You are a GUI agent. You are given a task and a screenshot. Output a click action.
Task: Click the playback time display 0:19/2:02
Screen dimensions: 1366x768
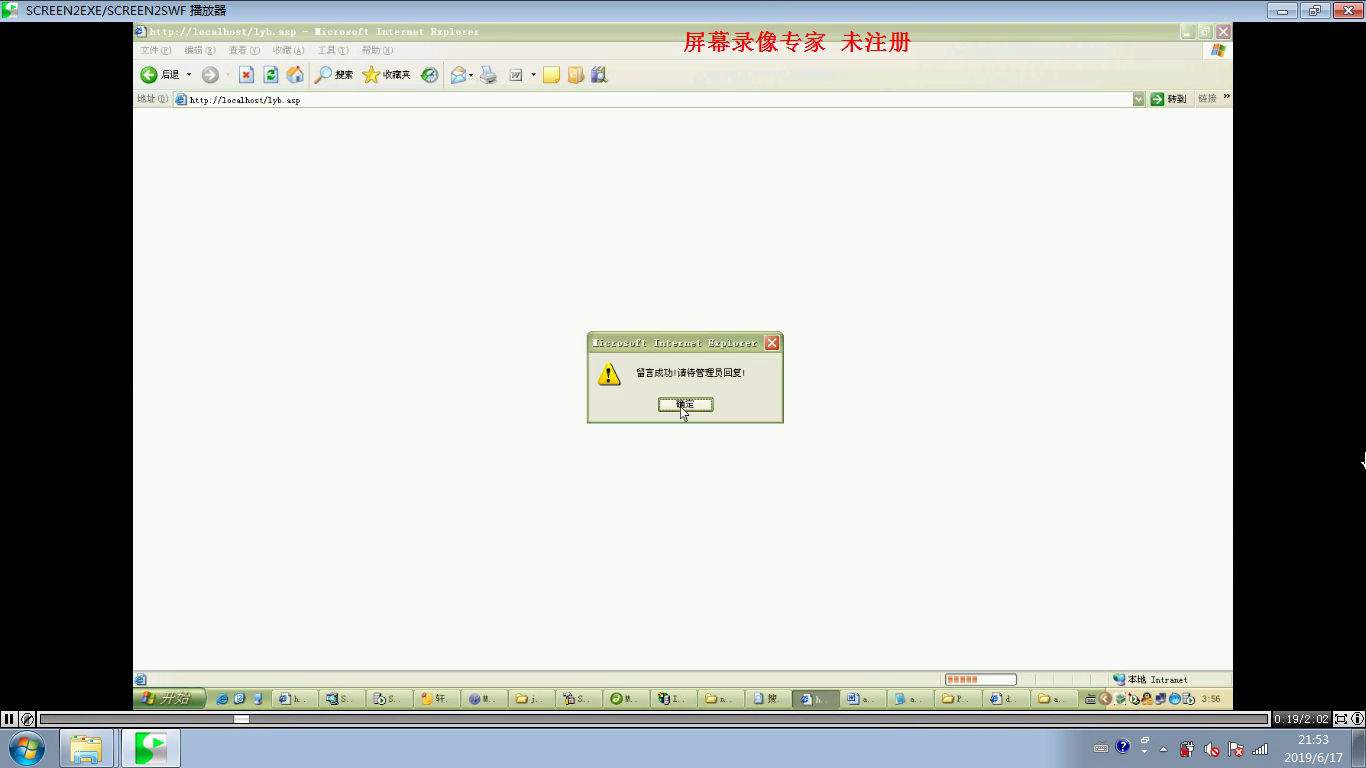tap(1301, 719)
